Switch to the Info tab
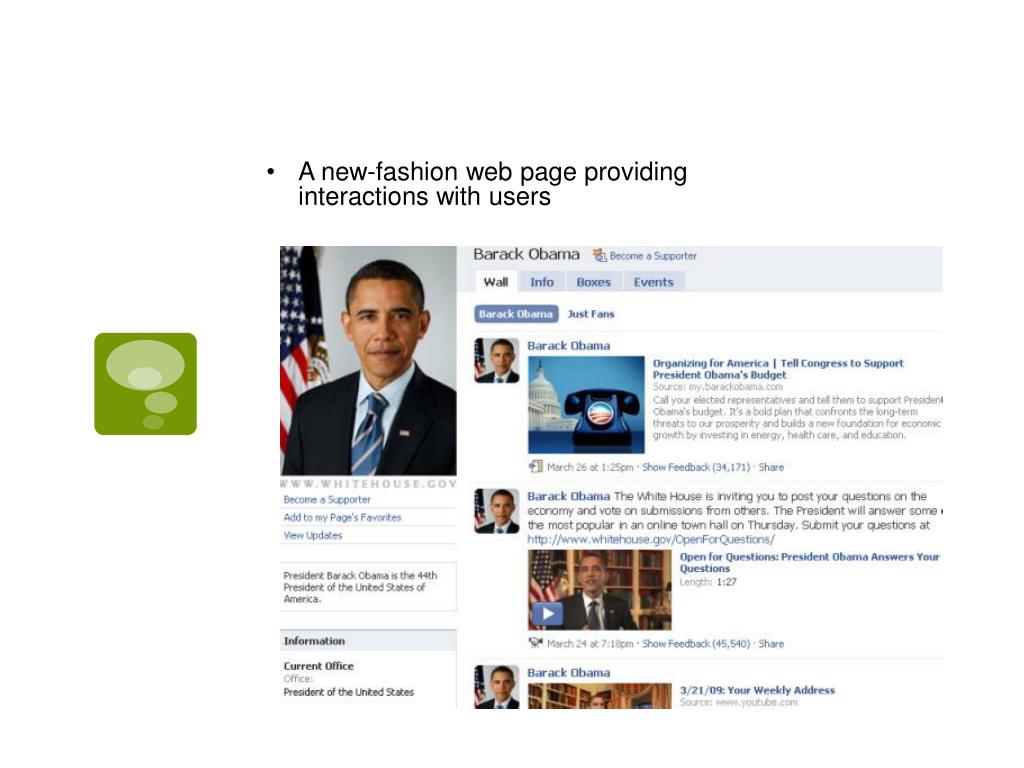 [x=541, y=282]
